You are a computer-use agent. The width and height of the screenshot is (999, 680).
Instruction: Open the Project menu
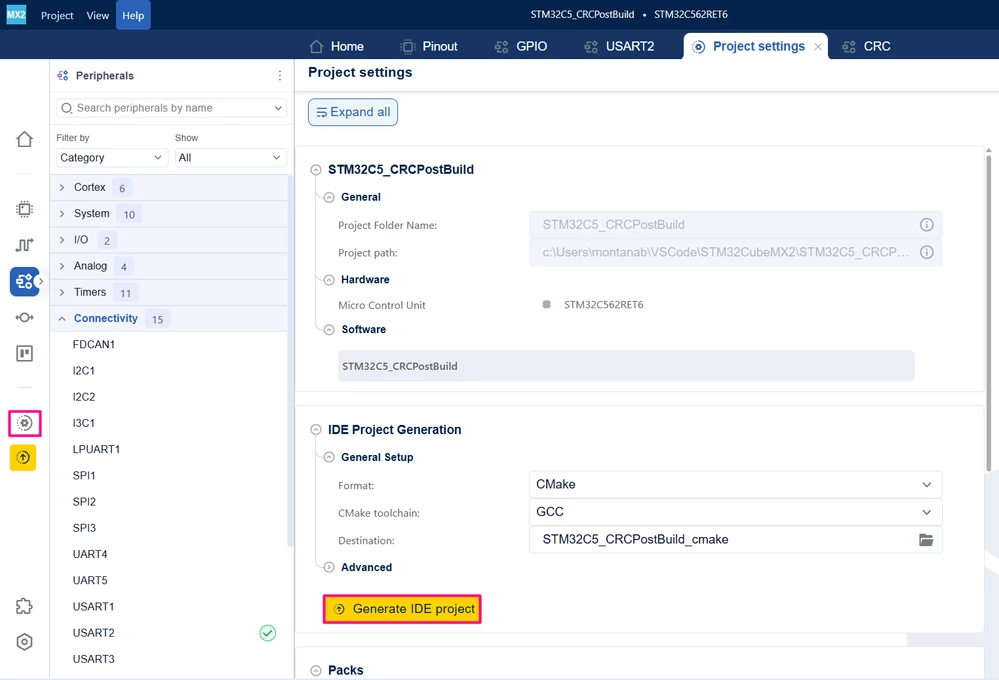click(x=57, y=15)
